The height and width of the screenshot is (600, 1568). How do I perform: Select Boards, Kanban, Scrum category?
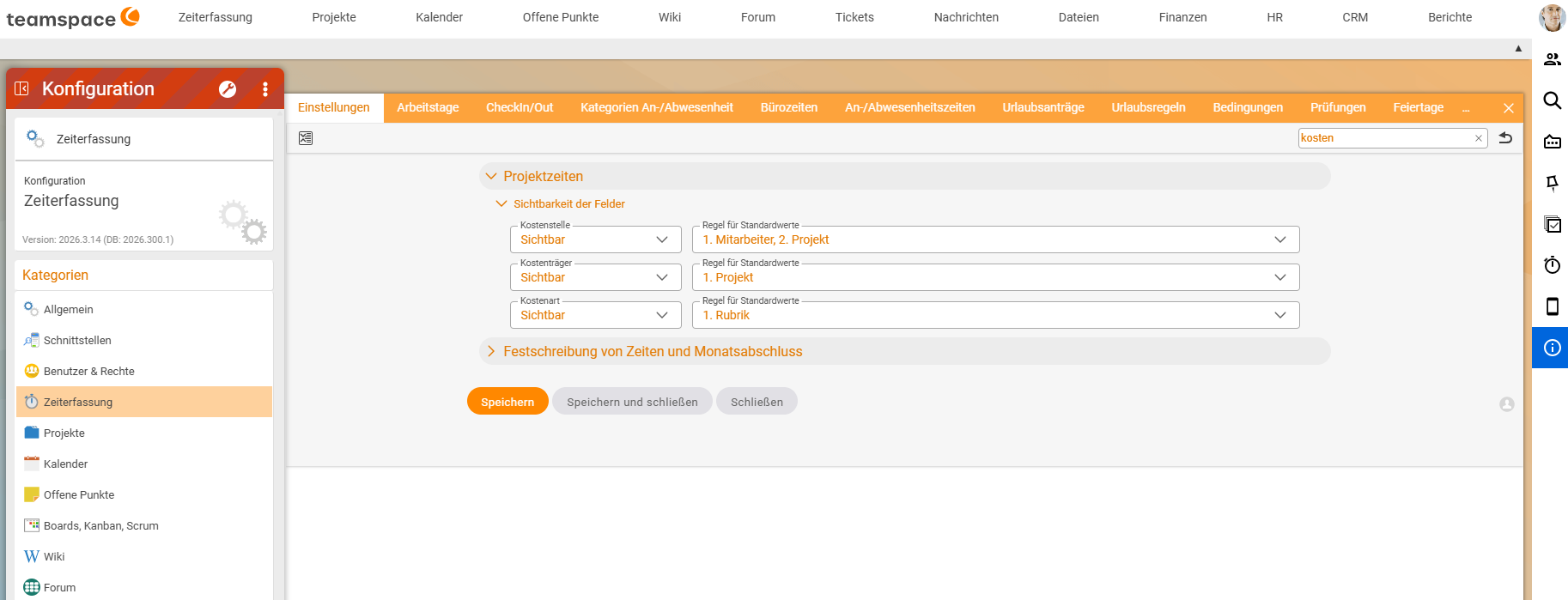144,525
